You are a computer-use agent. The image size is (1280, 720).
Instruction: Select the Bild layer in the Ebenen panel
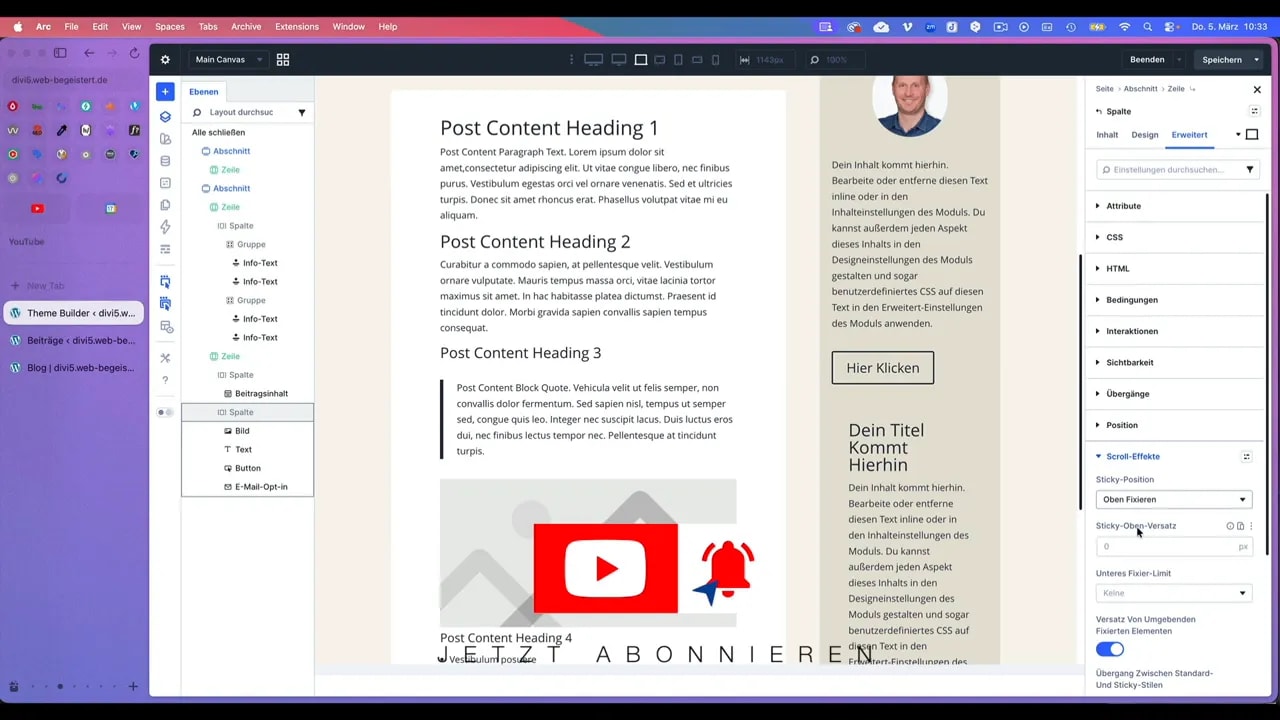242,430
